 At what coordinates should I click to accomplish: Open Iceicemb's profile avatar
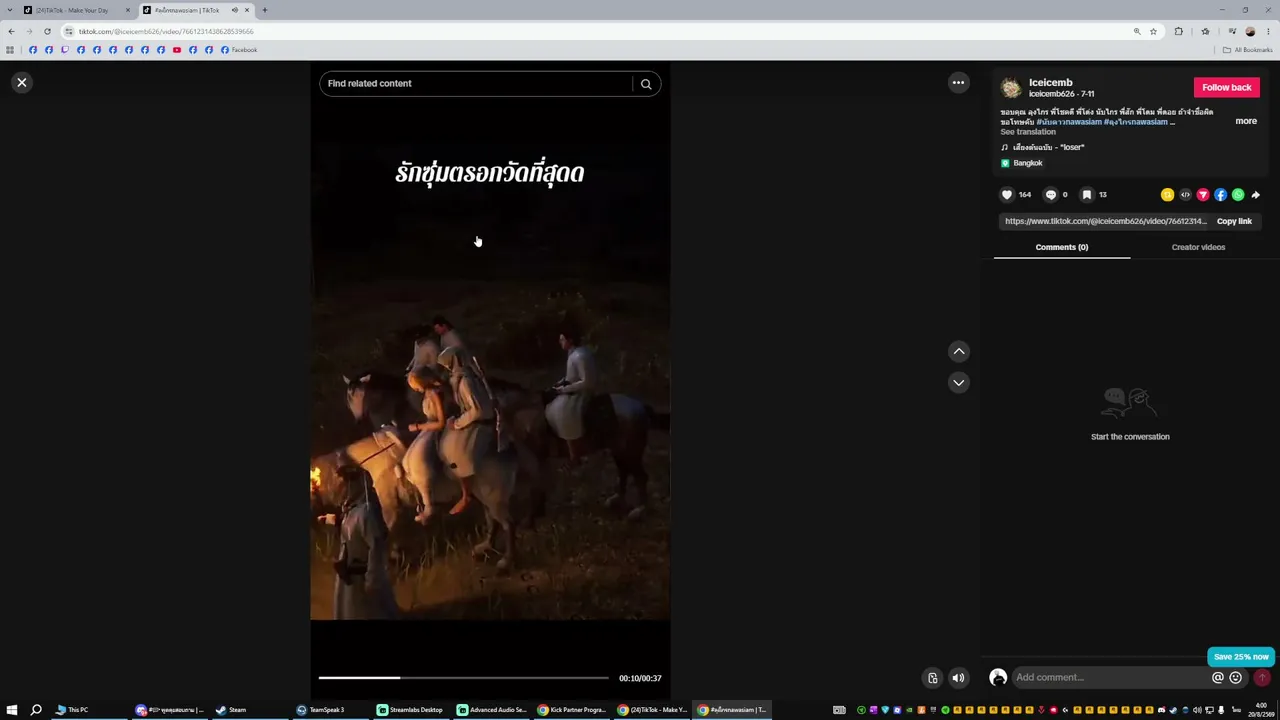pos(1011,88)
